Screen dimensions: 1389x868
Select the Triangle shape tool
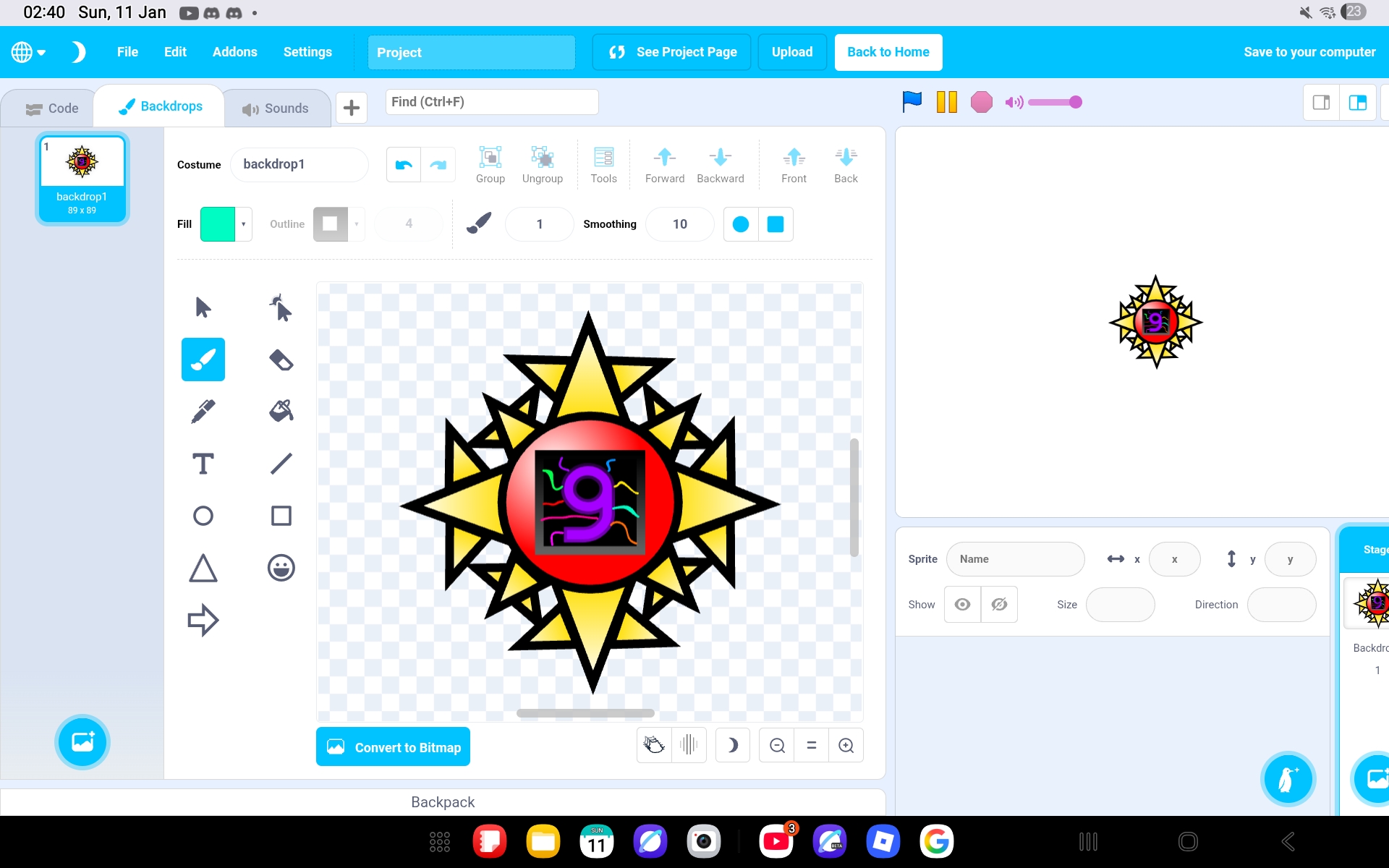tap(203, 568)
